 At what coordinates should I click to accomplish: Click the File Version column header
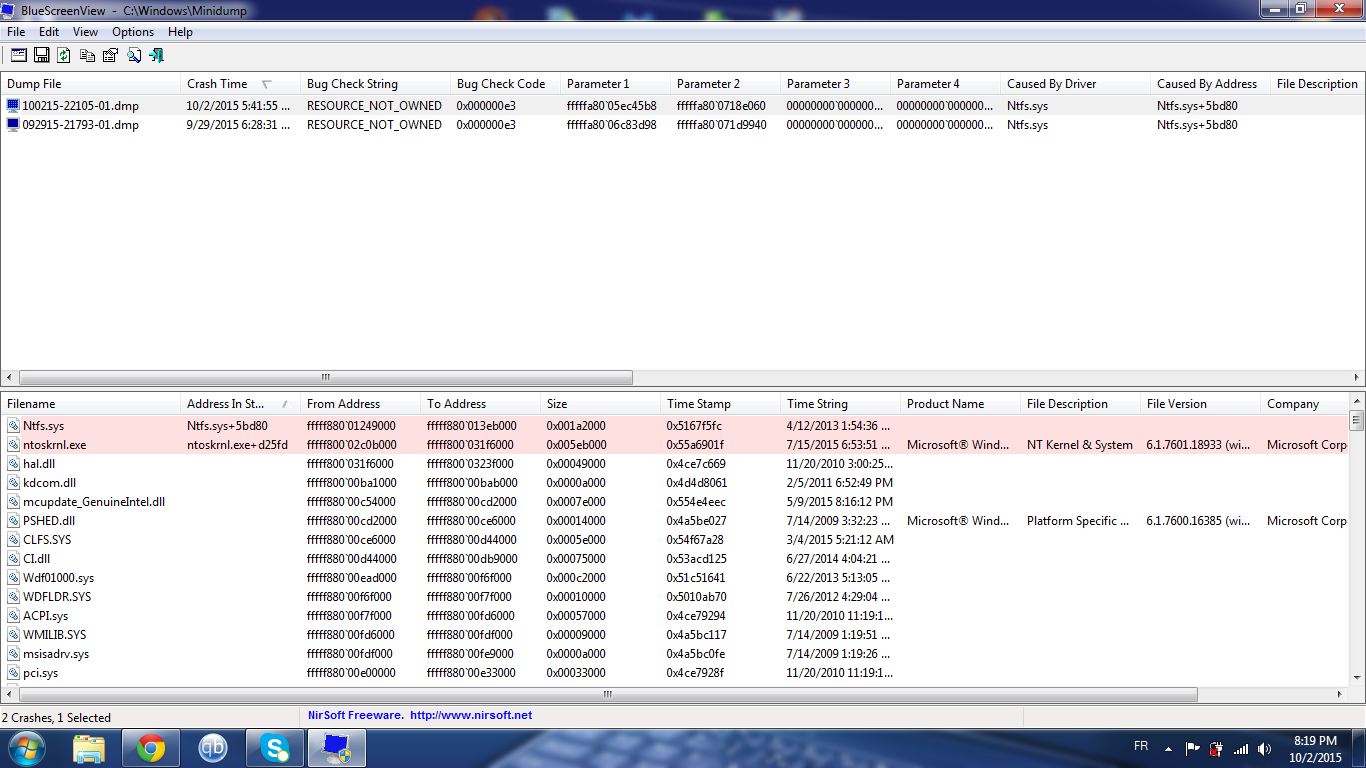tap(1200, 404)
